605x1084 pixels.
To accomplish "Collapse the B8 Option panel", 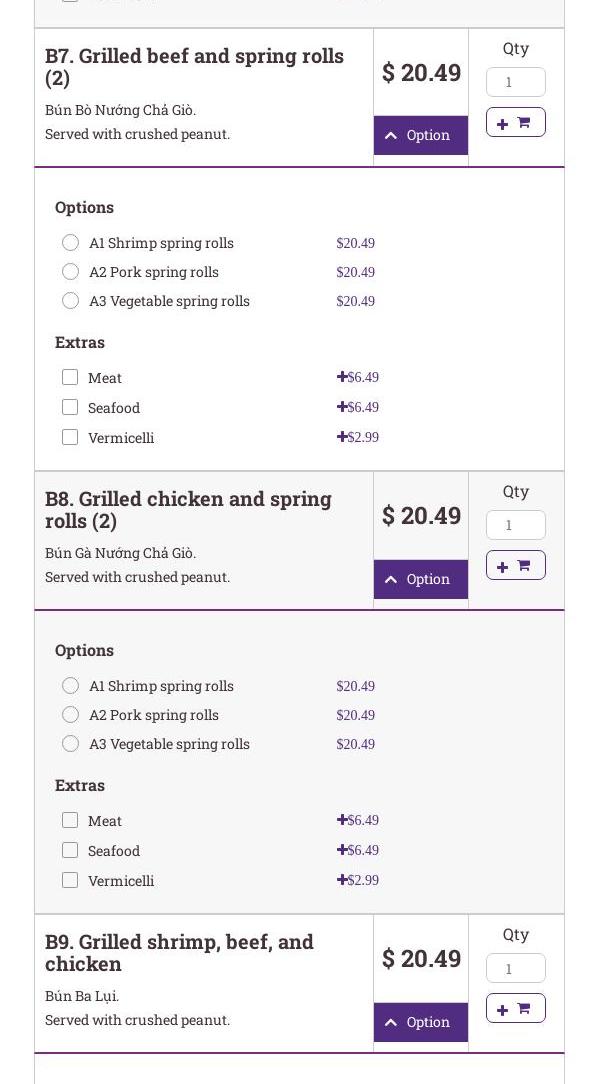I will point(420,579).
